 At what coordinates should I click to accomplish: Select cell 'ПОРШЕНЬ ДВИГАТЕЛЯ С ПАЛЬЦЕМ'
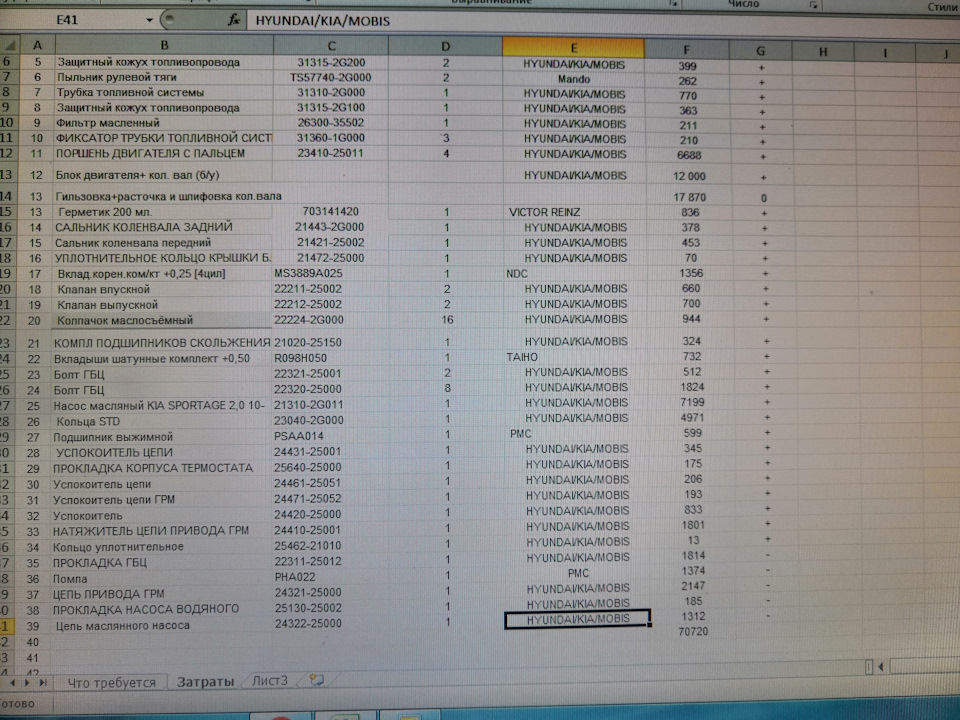coord(164,153)
